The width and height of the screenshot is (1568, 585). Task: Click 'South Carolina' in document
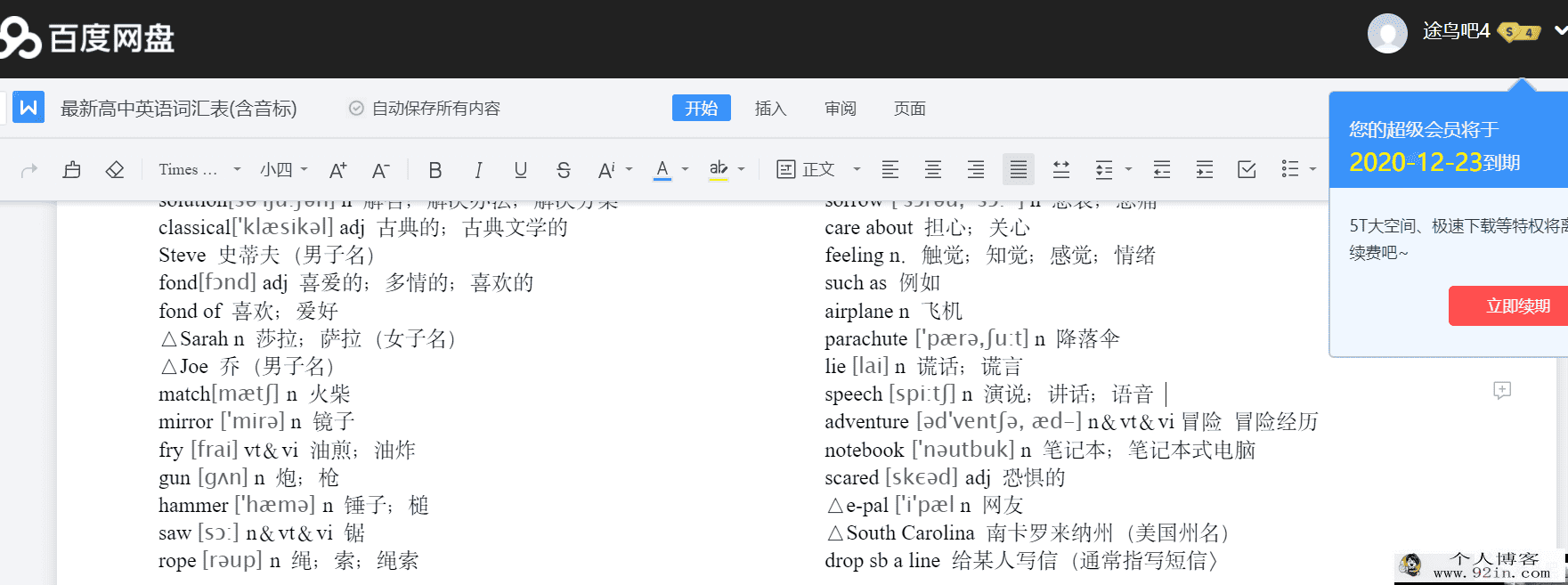point(910,533)
